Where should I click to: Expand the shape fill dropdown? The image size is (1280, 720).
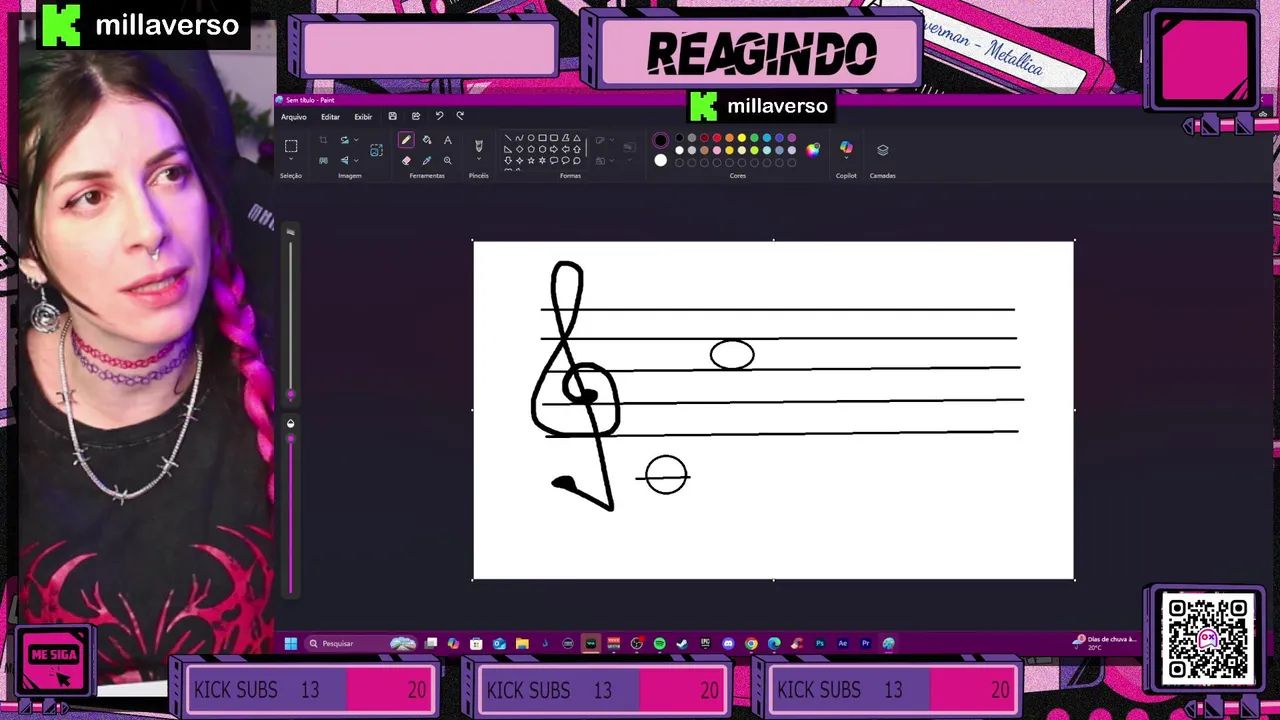coord(611,160)
